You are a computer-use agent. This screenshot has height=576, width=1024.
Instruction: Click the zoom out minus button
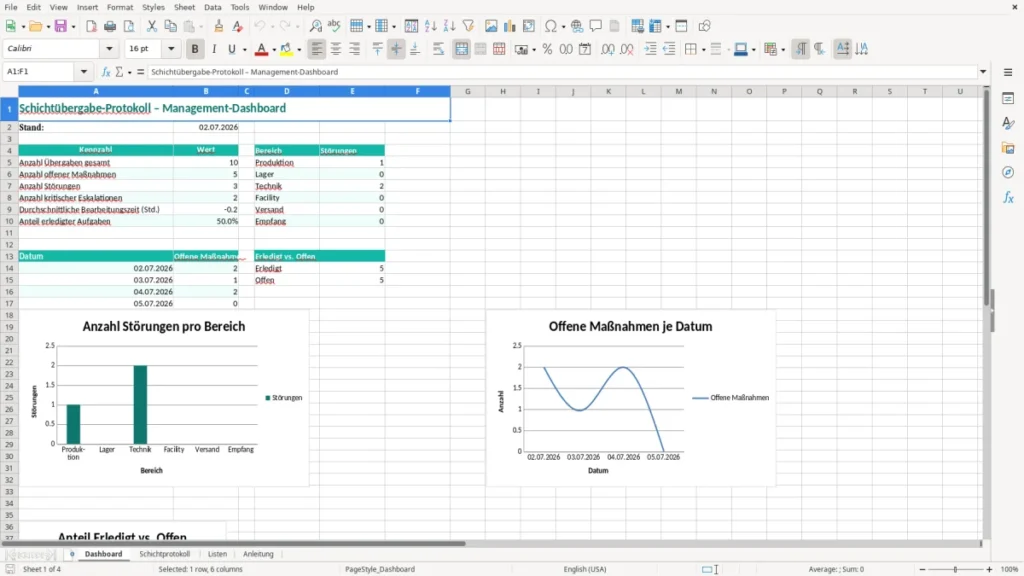click(922, 569)
